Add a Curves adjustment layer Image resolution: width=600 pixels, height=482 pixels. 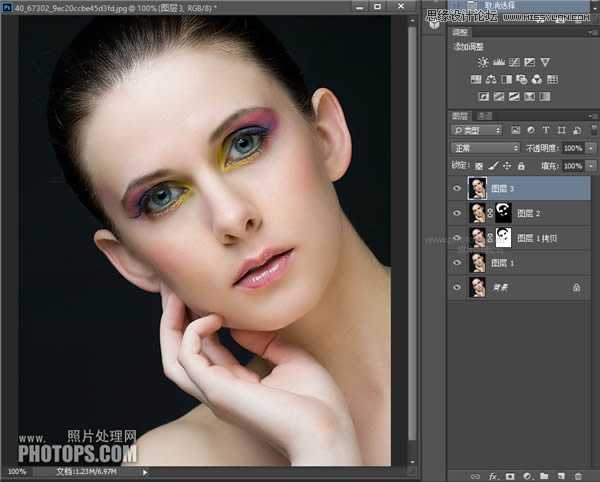point(514,62)
